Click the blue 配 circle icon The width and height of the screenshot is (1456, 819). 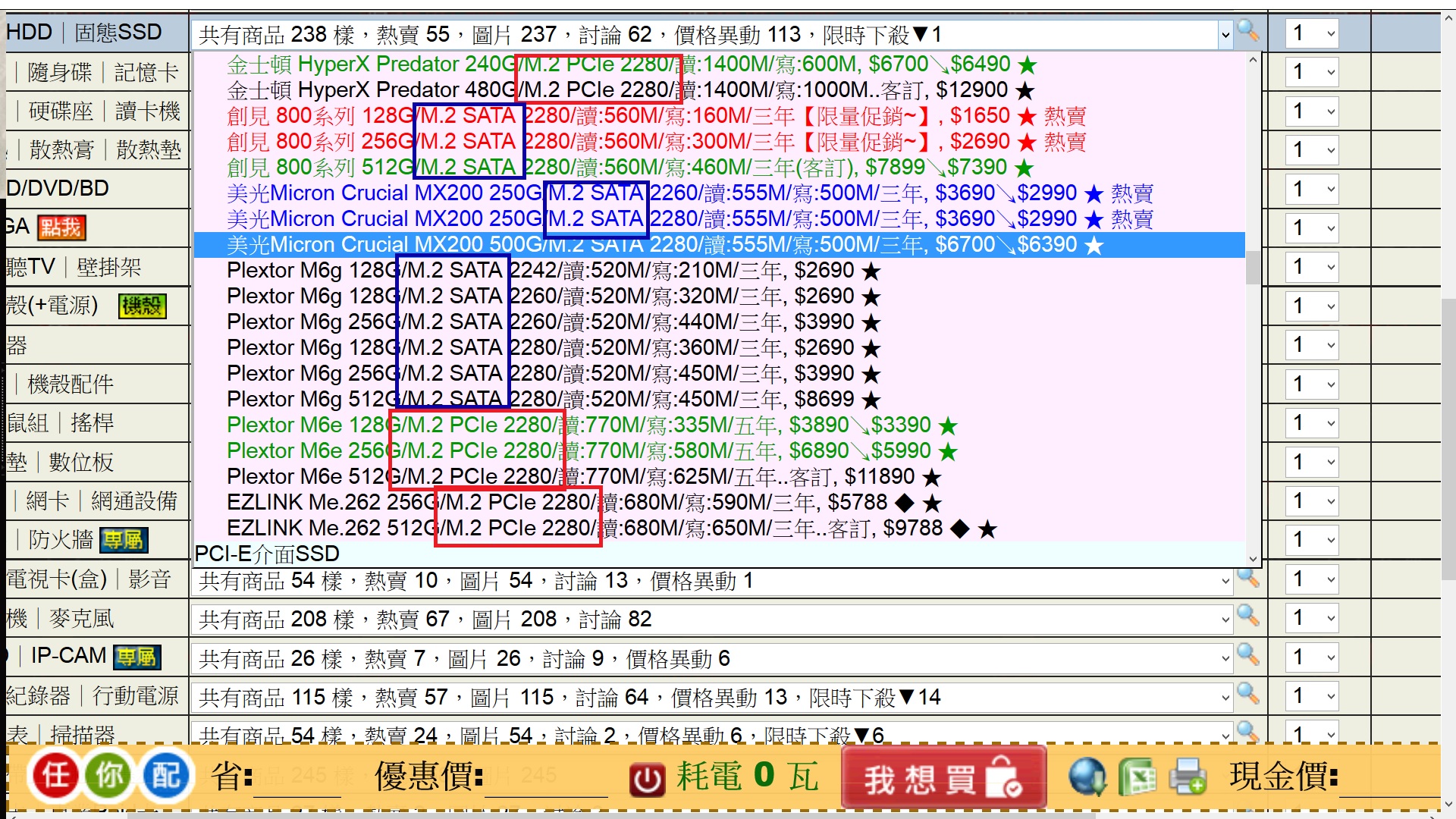(x=166, y=777)
